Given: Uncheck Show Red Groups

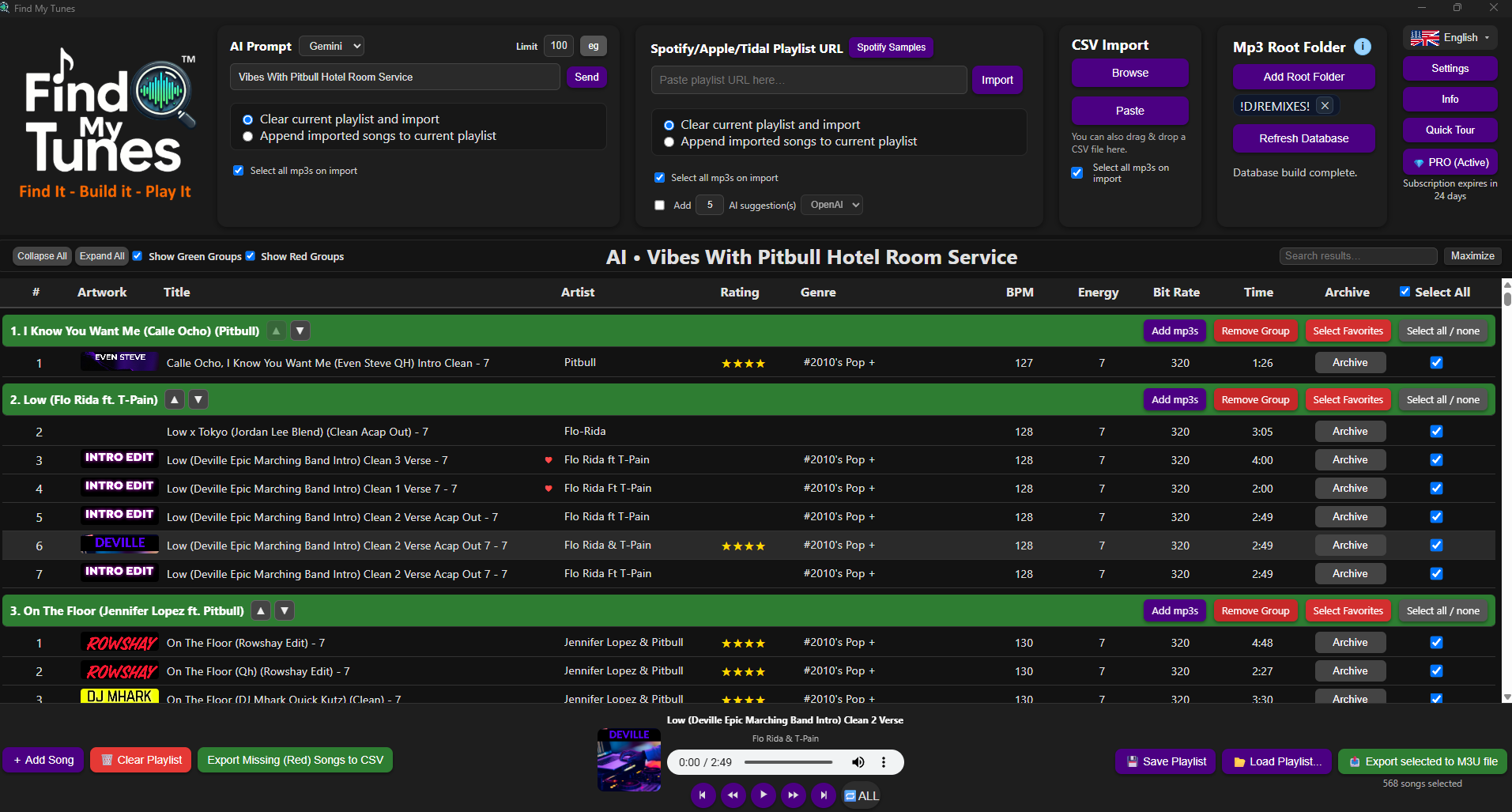Looking at the screenshot, I should pos(251,255).
